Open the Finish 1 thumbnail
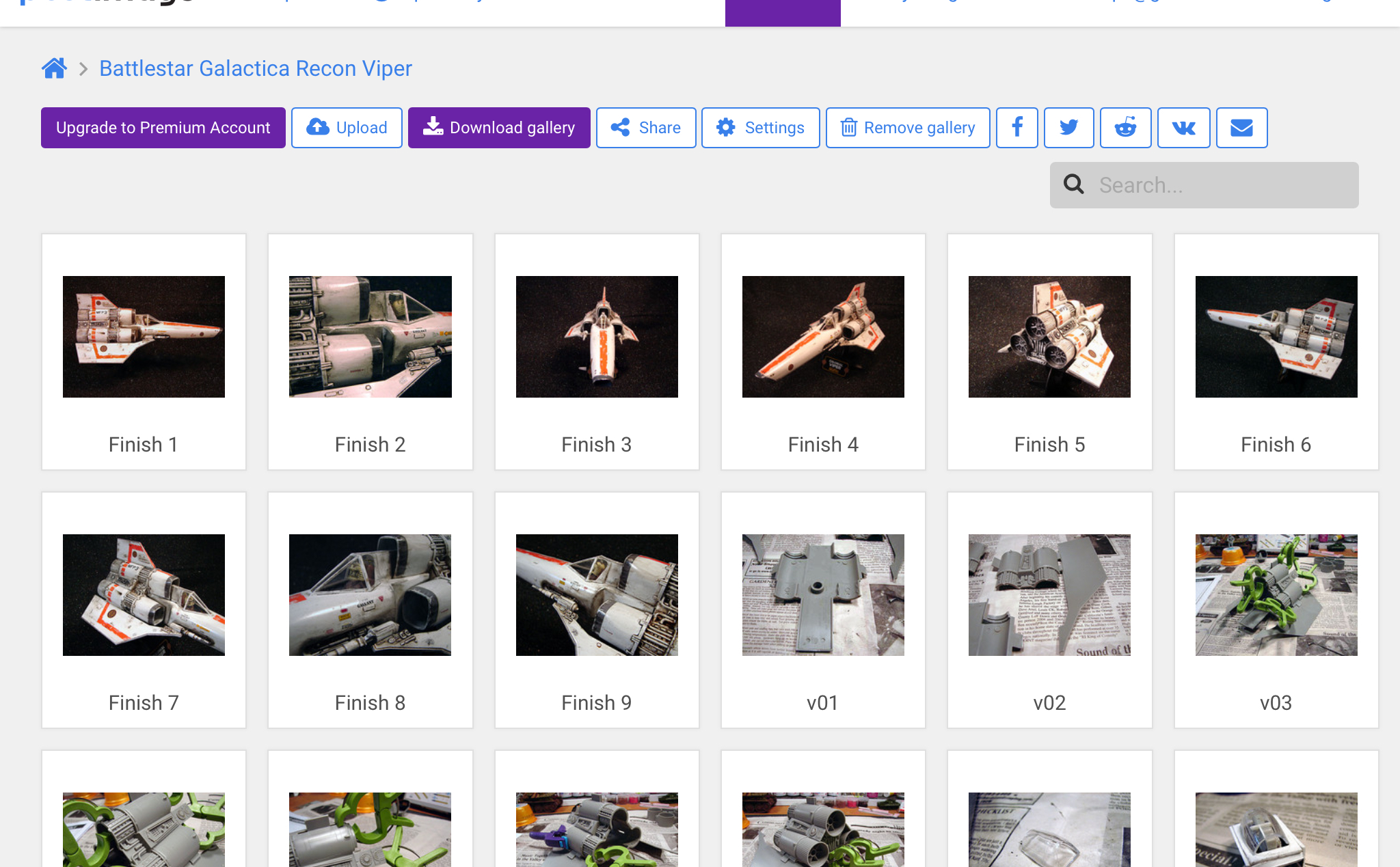Screen dimensions: 1400x867 click(x=144, y=337)
